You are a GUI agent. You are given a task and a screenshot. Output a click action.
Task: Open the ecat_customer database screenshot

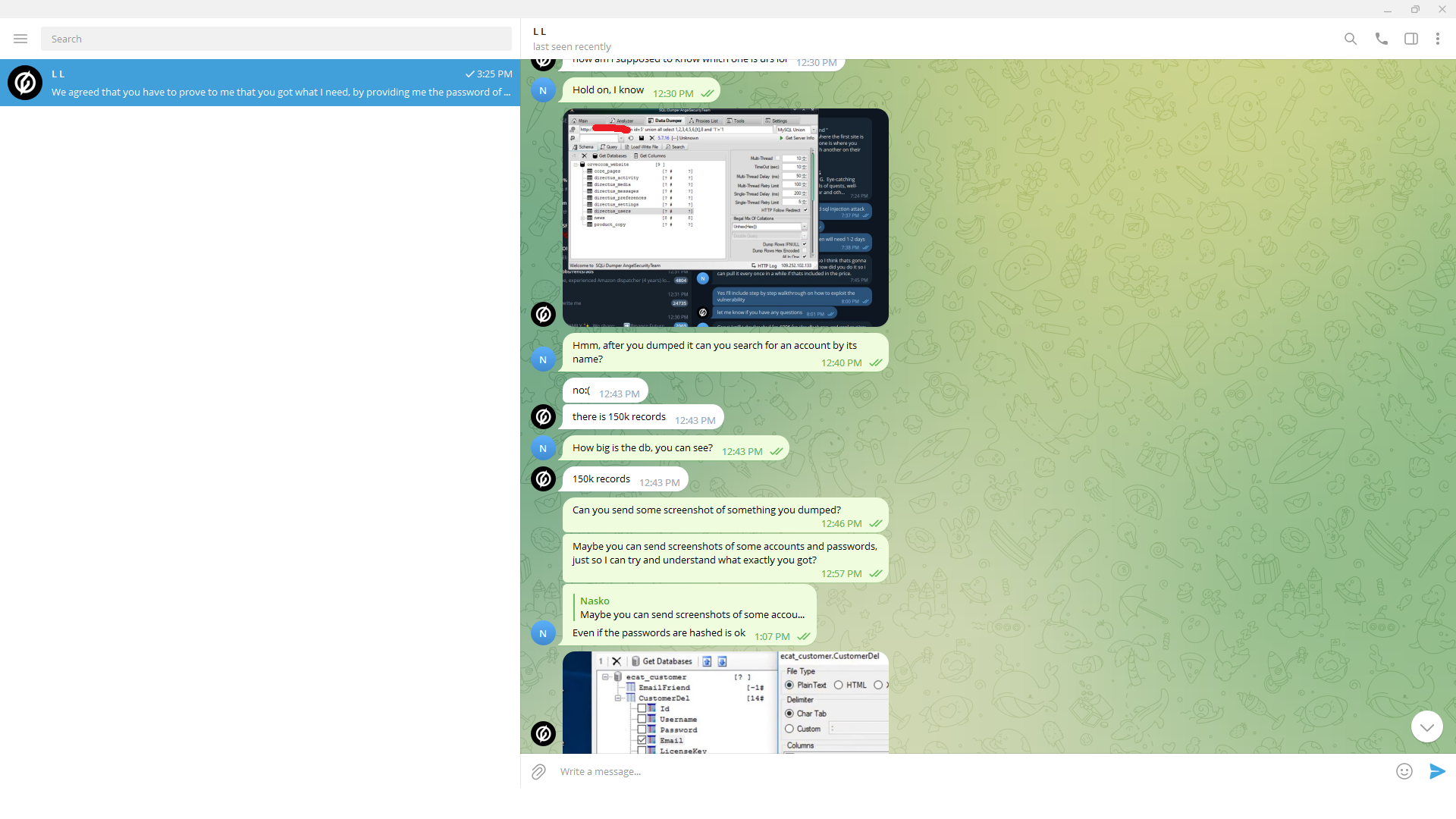click(x=725, y=702)
